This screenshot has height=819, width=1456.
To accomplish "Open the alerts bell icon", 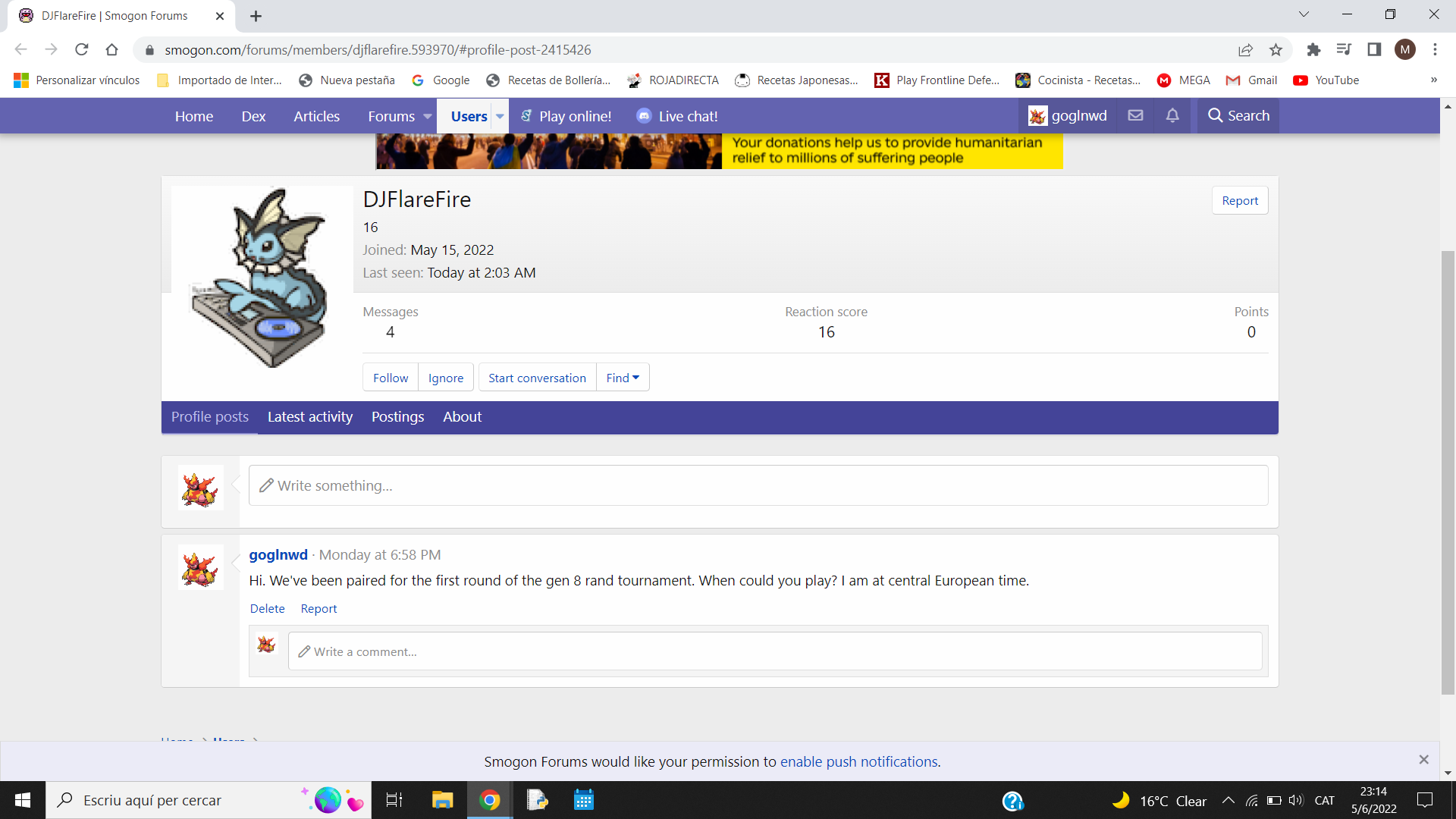I will [x=1172, y=115].
